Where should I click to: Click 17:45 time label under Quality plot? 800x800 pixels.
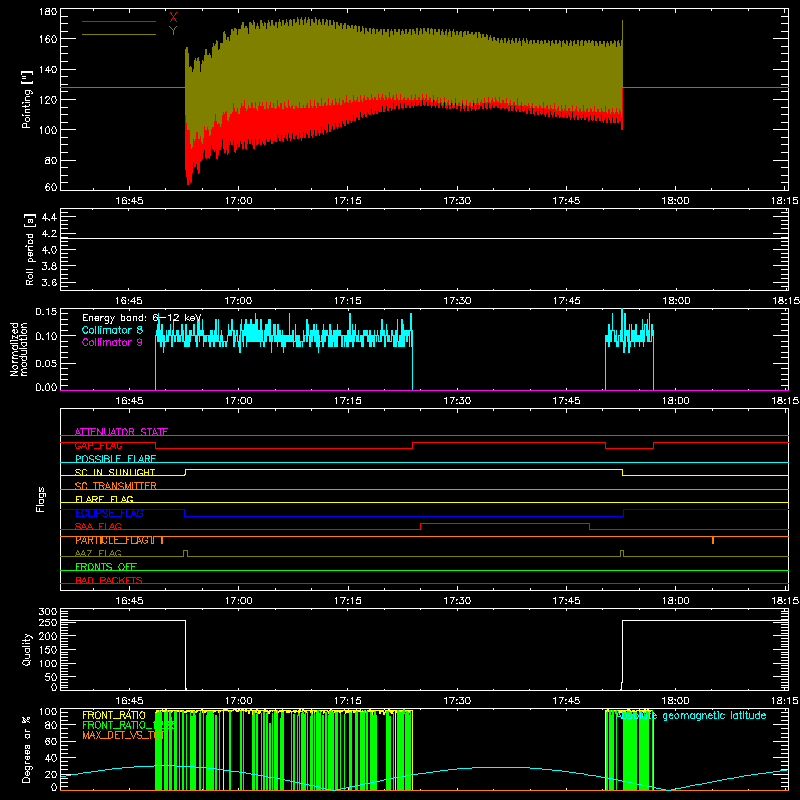coord(566,701)
